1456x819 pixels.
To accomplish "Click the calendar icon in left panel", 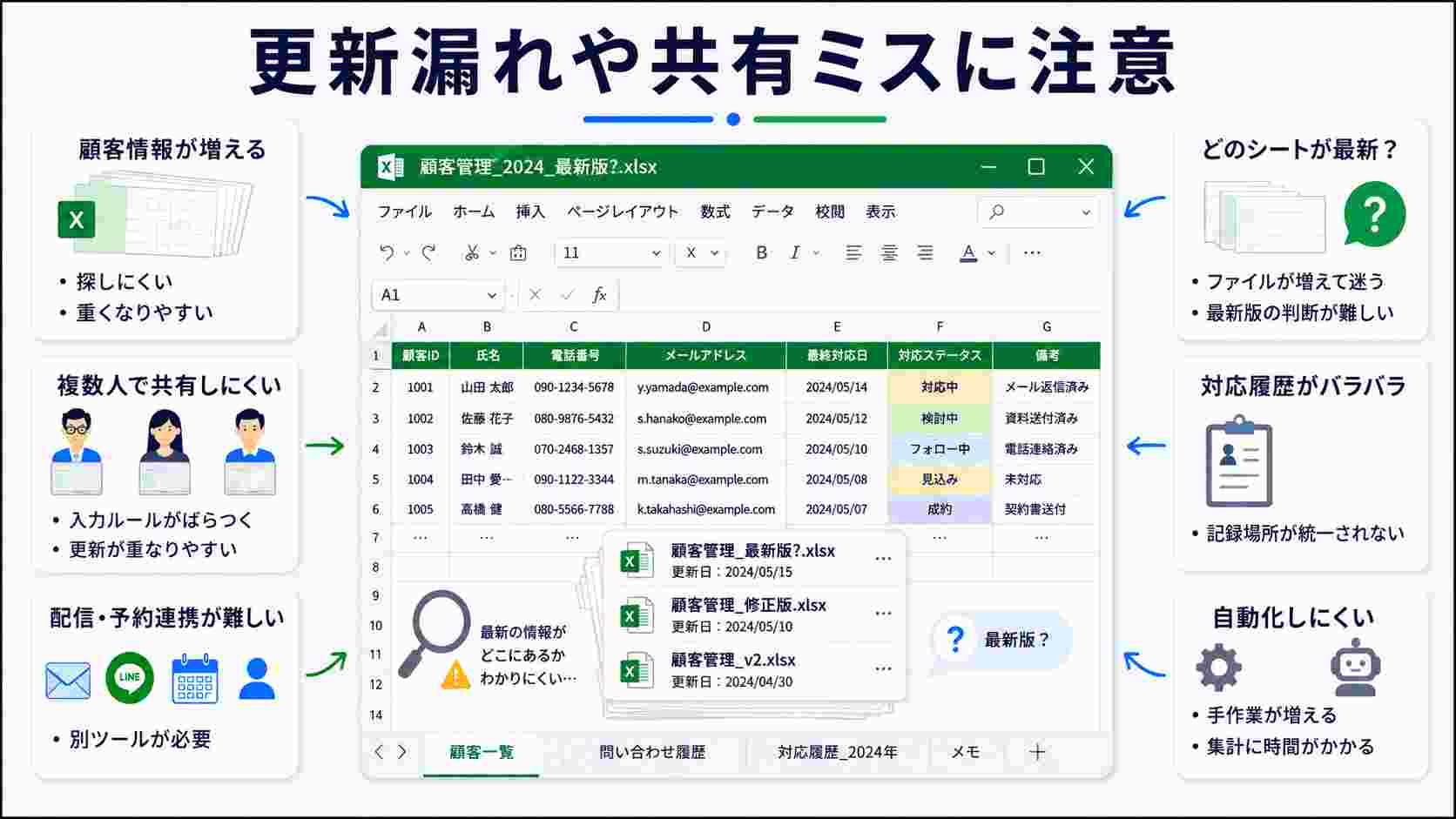I will 195,678.
